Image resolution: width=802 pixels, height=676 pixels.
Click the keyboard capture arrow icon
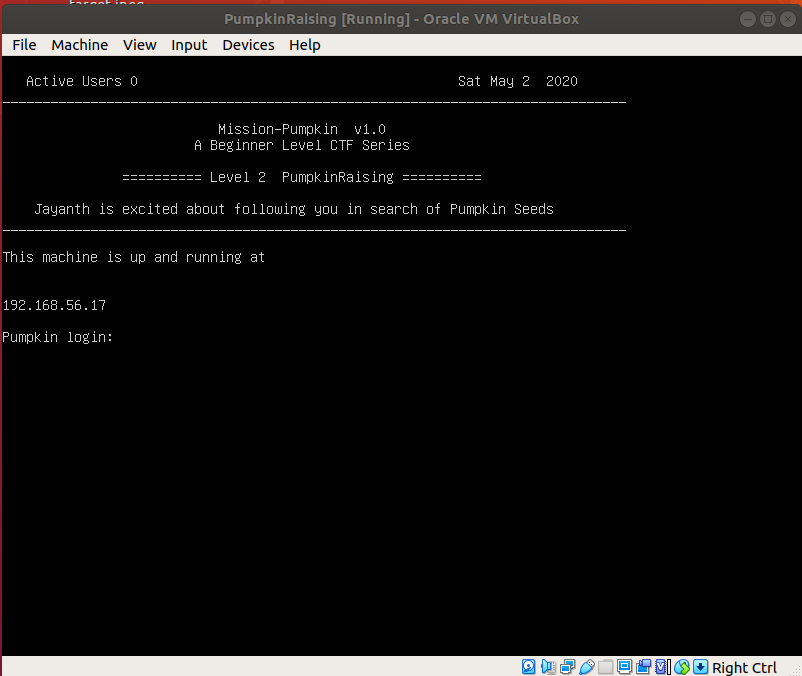(x=701, y=667)
